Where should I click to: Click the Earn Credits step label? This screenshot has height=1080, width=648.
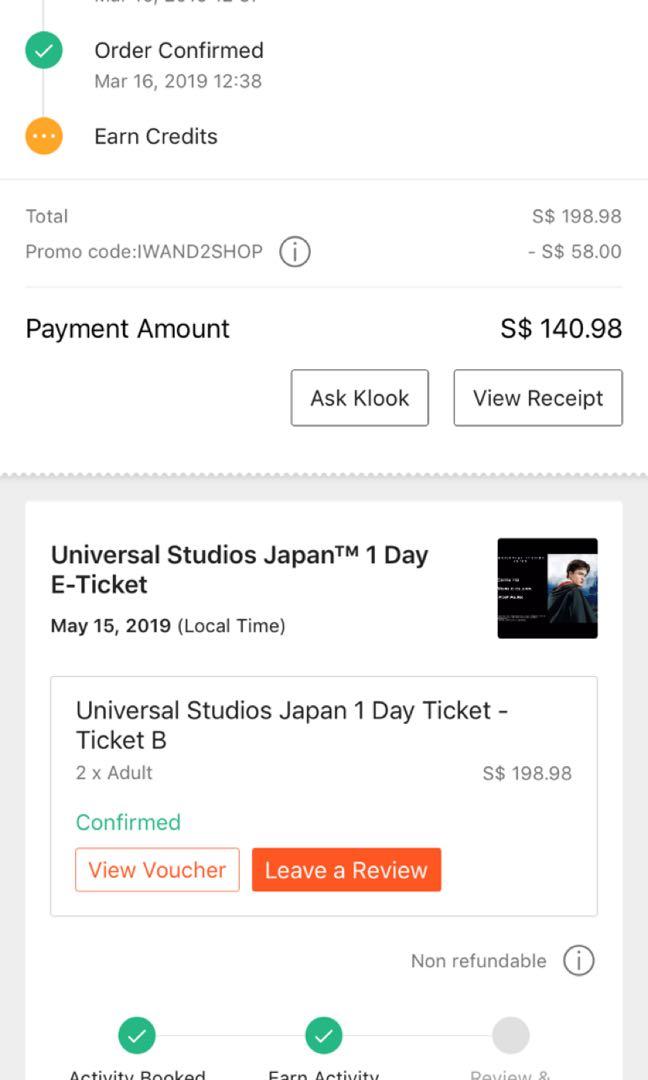156,136
